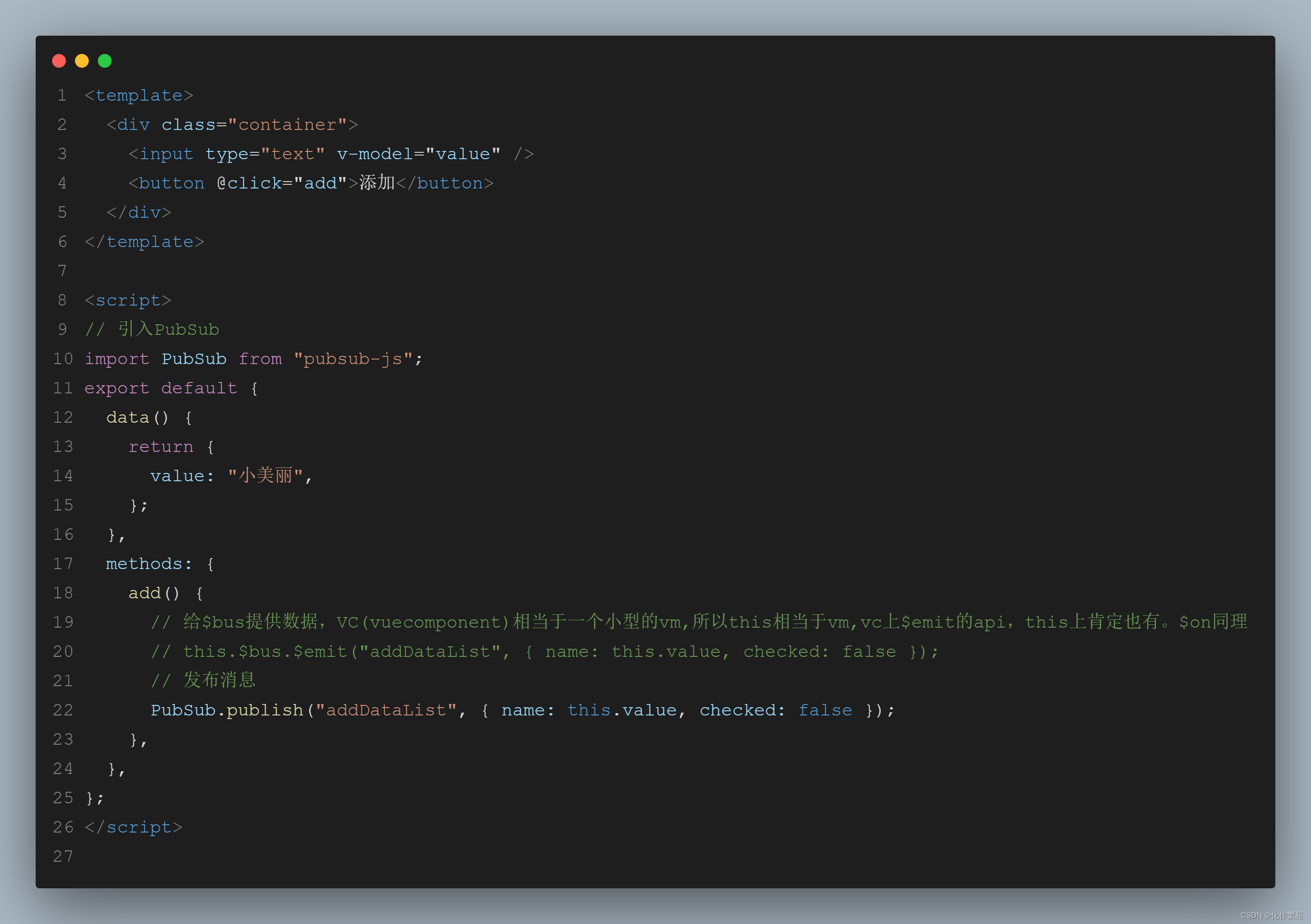Click the long $bus comment on line 19
The width and height of the screenshot is (1311, 924).
pos(699,622)
